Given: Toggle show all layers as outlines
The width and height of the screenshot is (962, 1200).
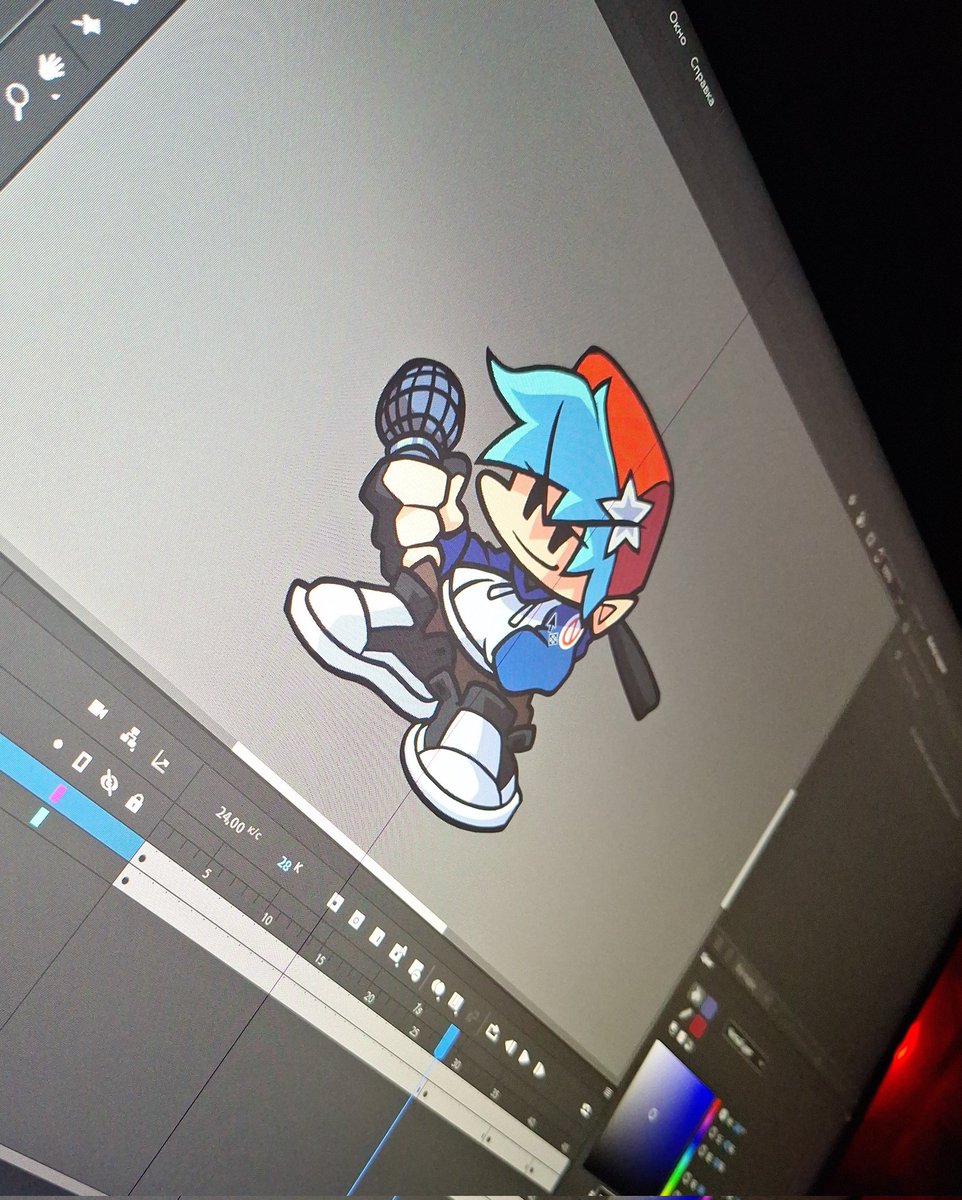Looking at the screenshot, I should click(x=83, y=763).
